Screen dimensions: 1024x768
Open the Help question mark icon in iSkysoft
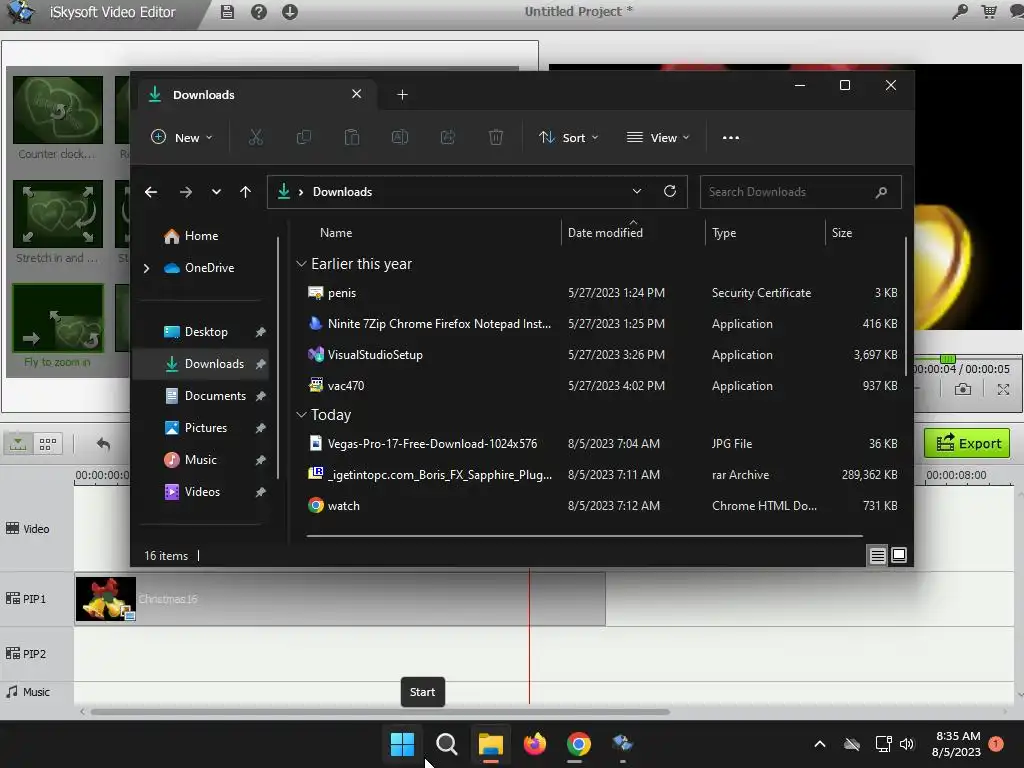pyautogui.click(x=259, y=12)
